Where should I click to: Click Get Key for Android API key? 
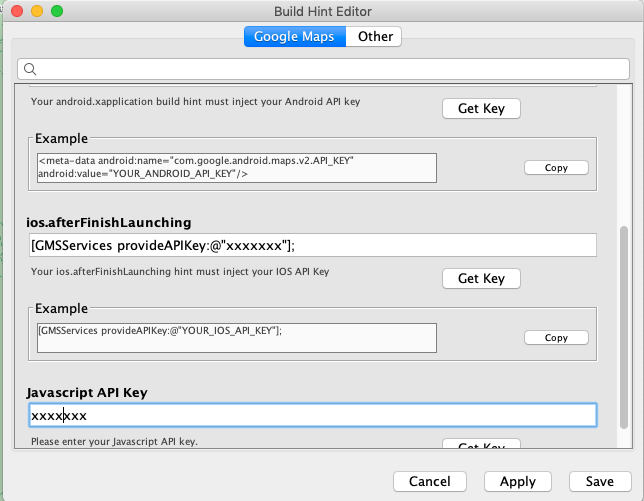tap(481, 108)
